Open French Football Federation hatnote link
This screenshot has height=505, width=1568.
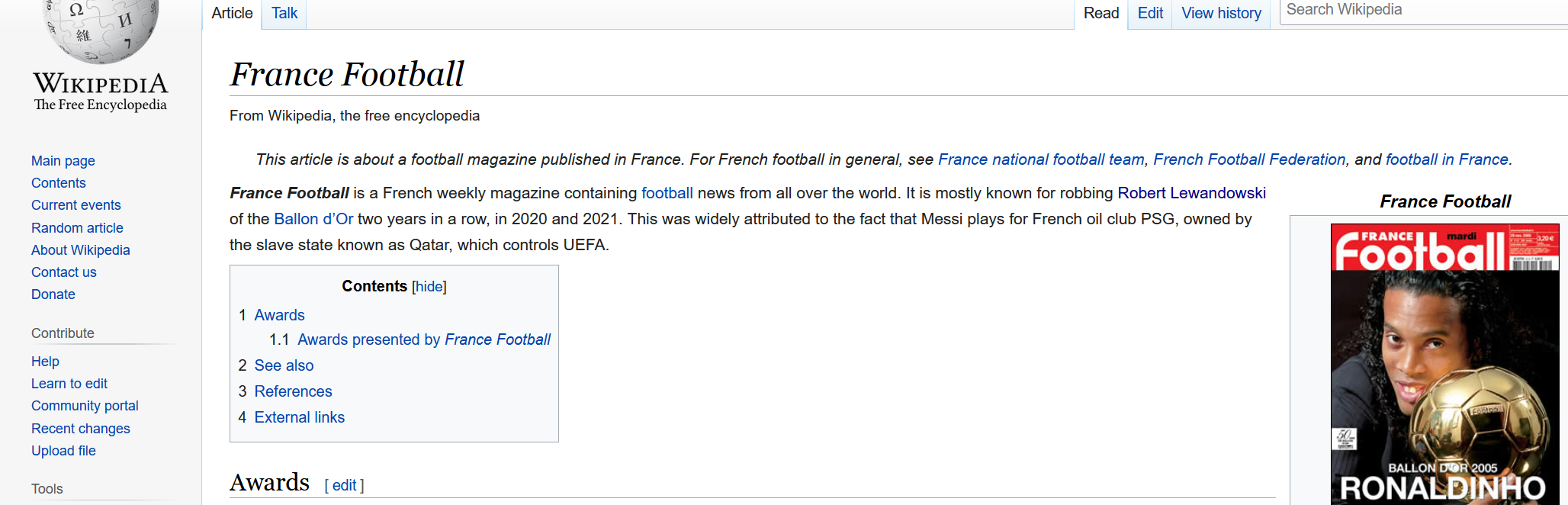[x=1249, y=159]
